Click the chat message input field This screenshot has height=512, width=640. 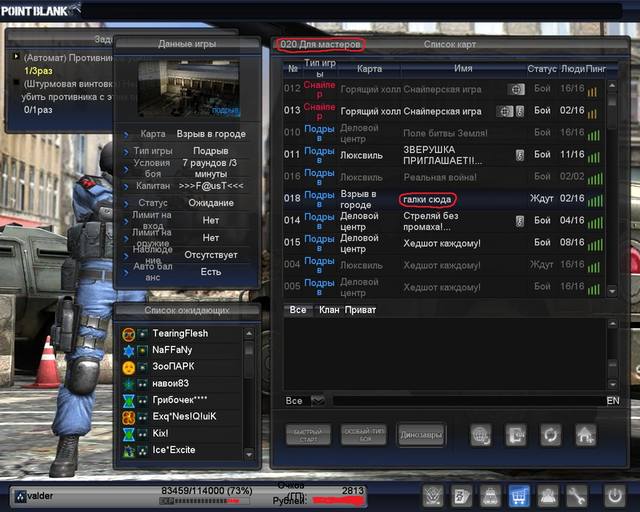tap(468, 401)
